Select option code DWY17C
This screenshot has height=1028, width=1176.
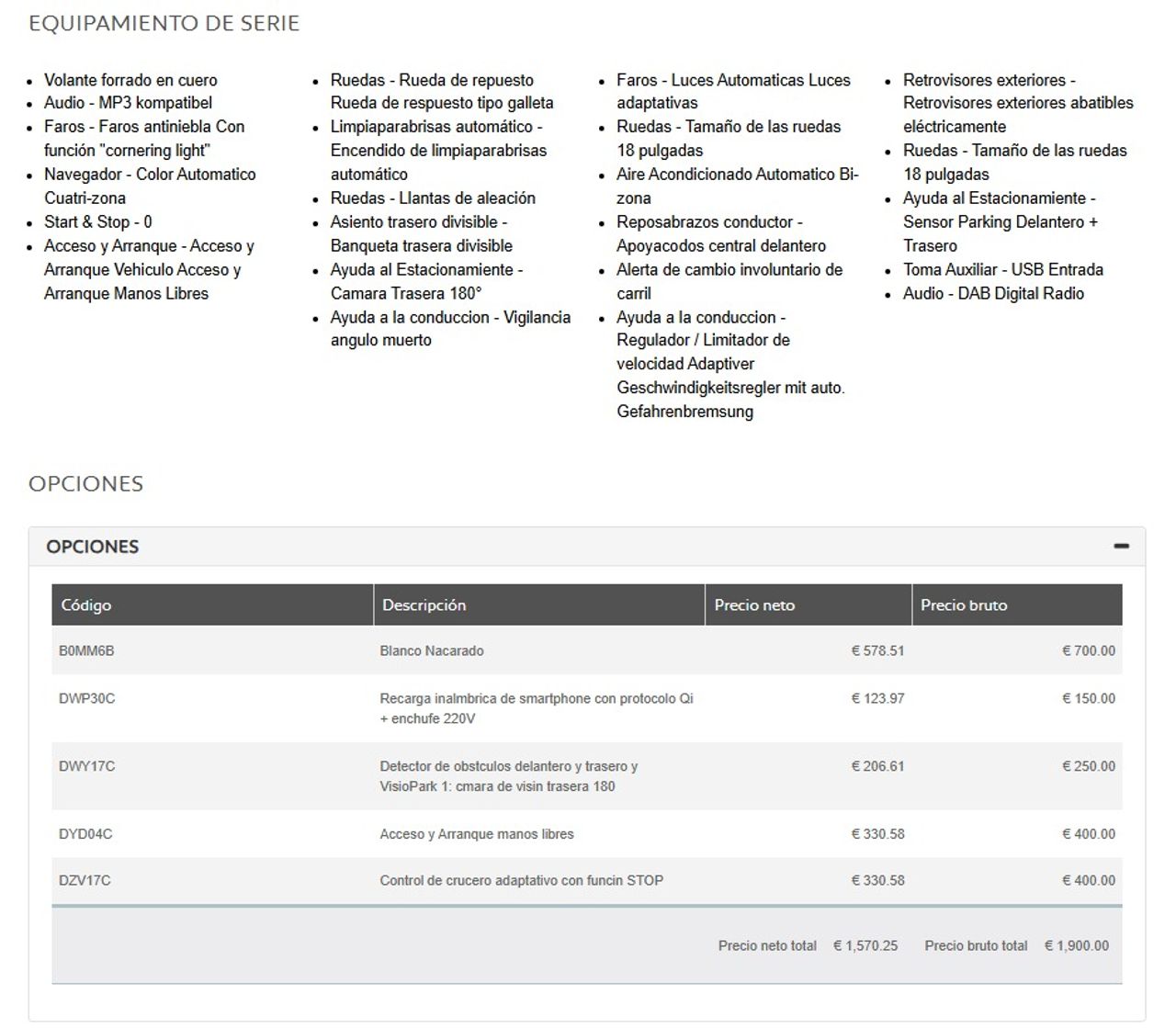(86, 766)
